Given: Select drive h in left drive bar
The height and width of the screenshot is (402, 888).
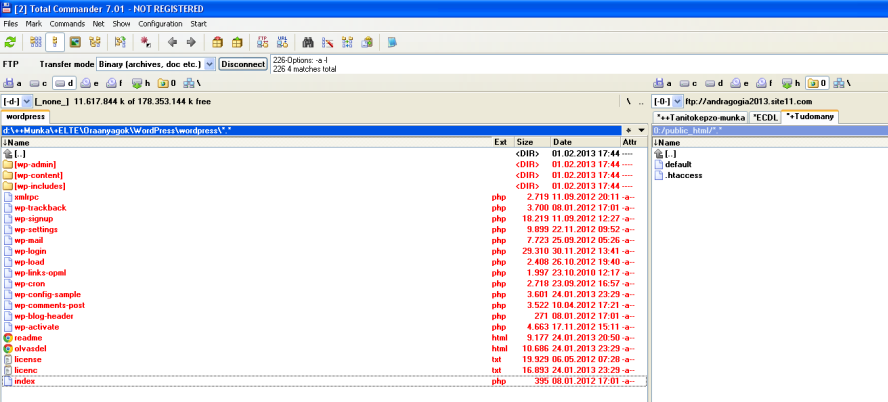Looking at the screenshot, I should coord(141,83).
